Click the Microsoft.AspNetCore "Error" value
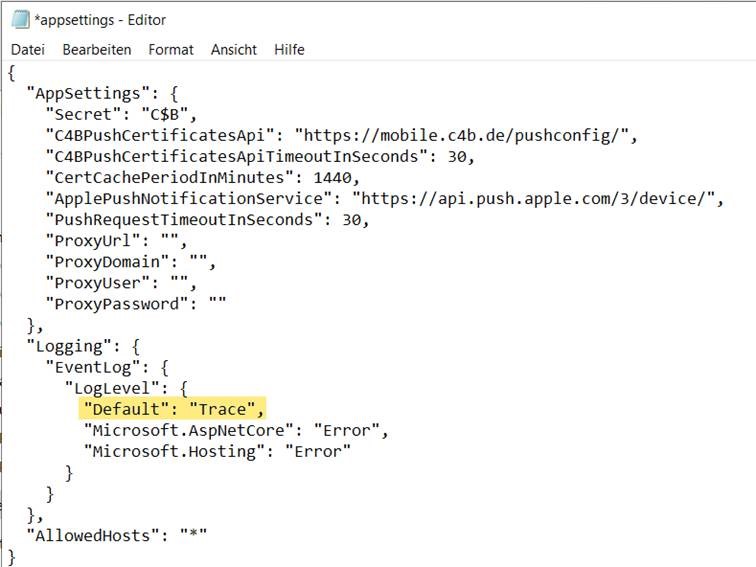 tap(347, 430)
